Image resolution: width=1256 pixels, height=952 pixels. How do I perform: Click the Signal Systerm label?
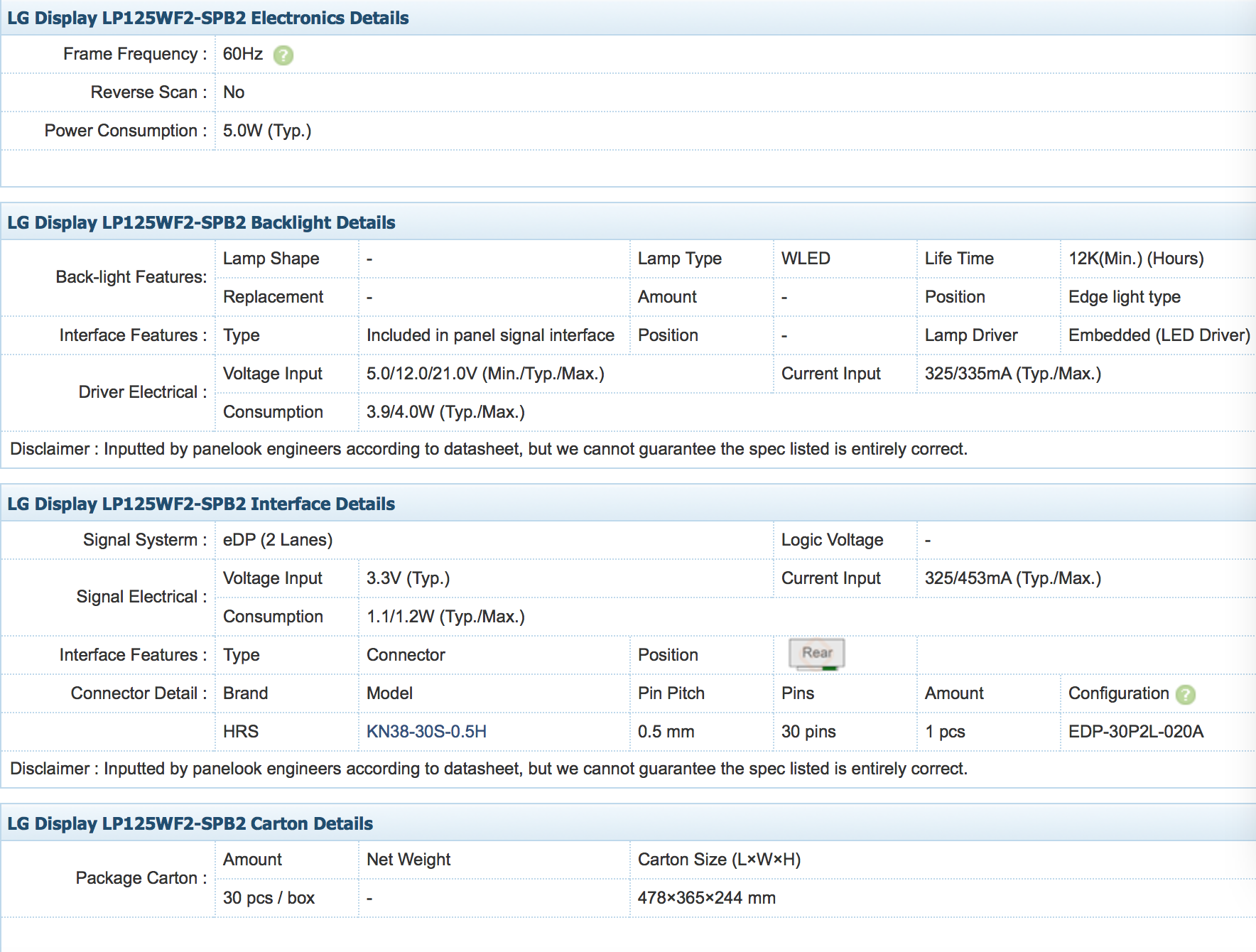click(145, 540)
